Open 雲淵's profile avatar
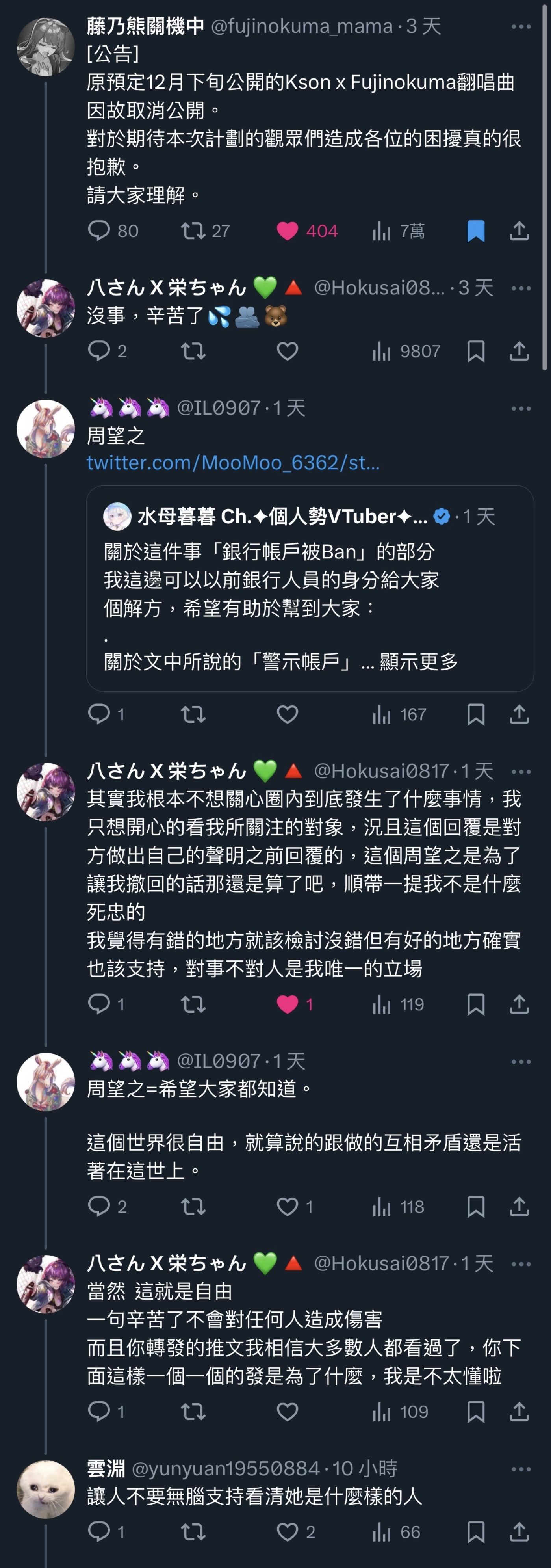Image resolution: width=551 pixels, height=1568 pixels. (x=46, y=1489)
